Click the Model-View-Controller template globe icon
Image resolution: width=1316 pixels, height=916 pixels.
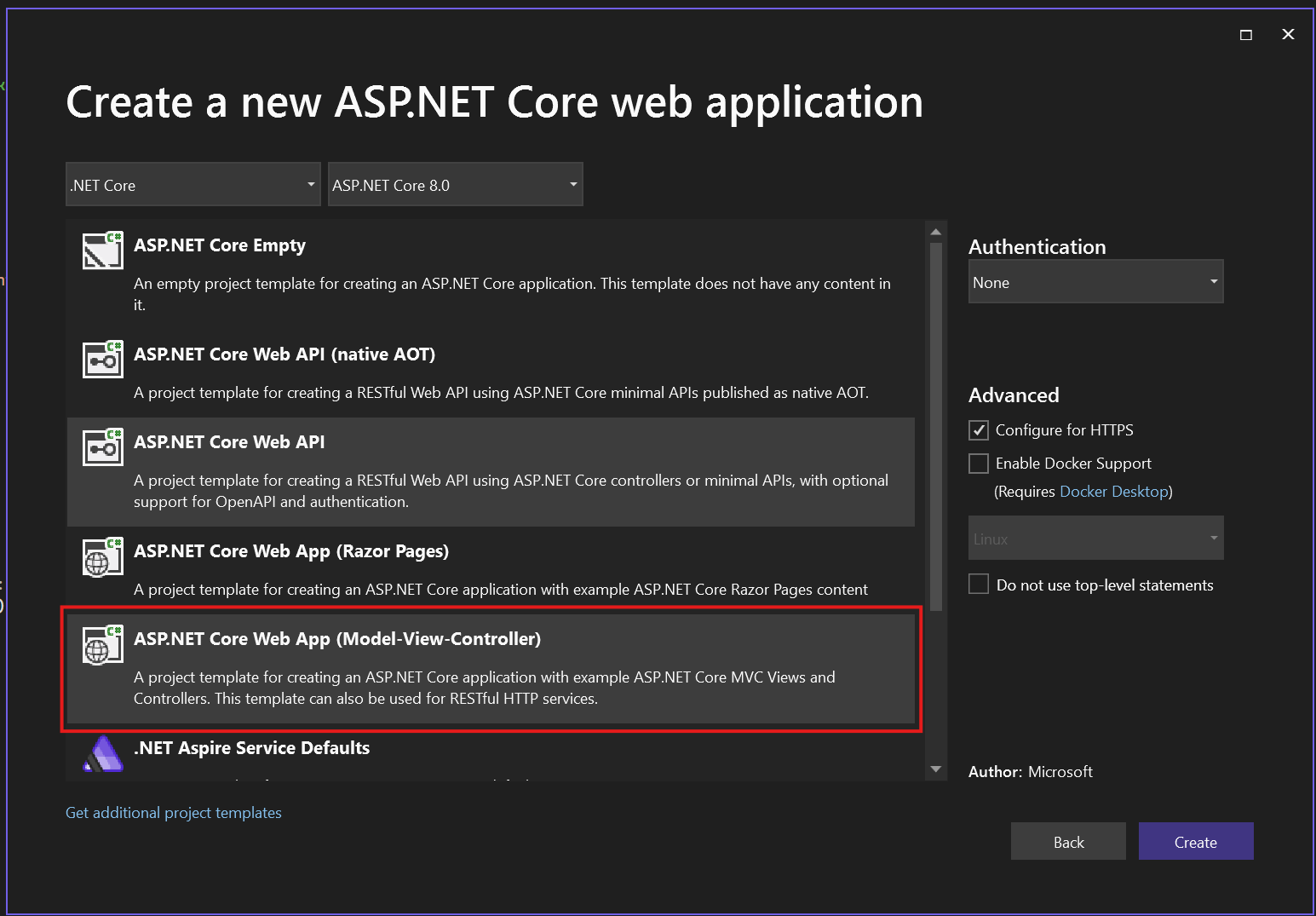pyautogui.click(x=103, y=644)
